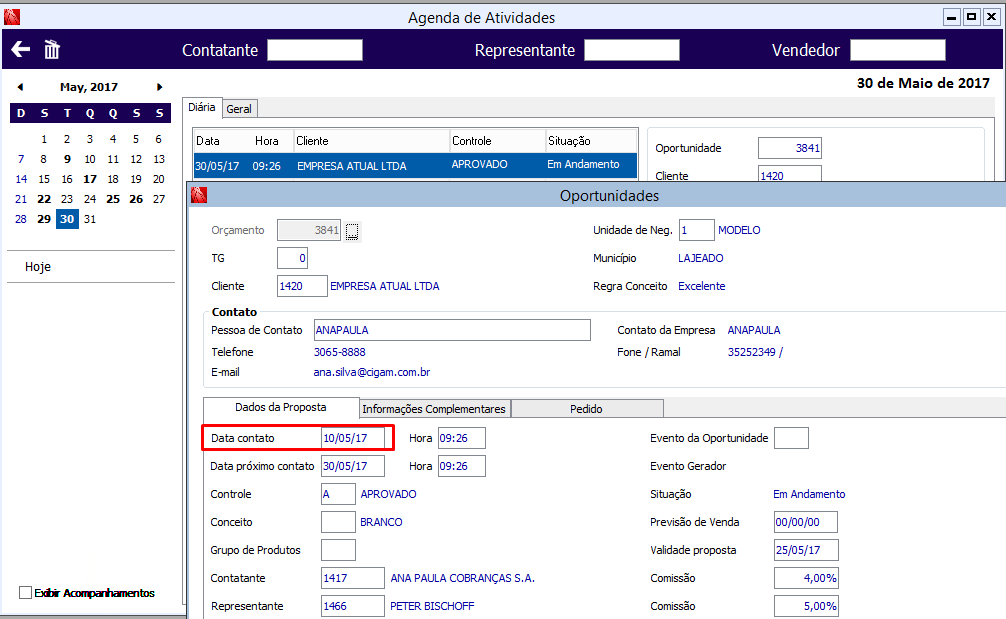Open the Dados da Proposta tab
The image size is (1006, 619).
coord(281,407)
